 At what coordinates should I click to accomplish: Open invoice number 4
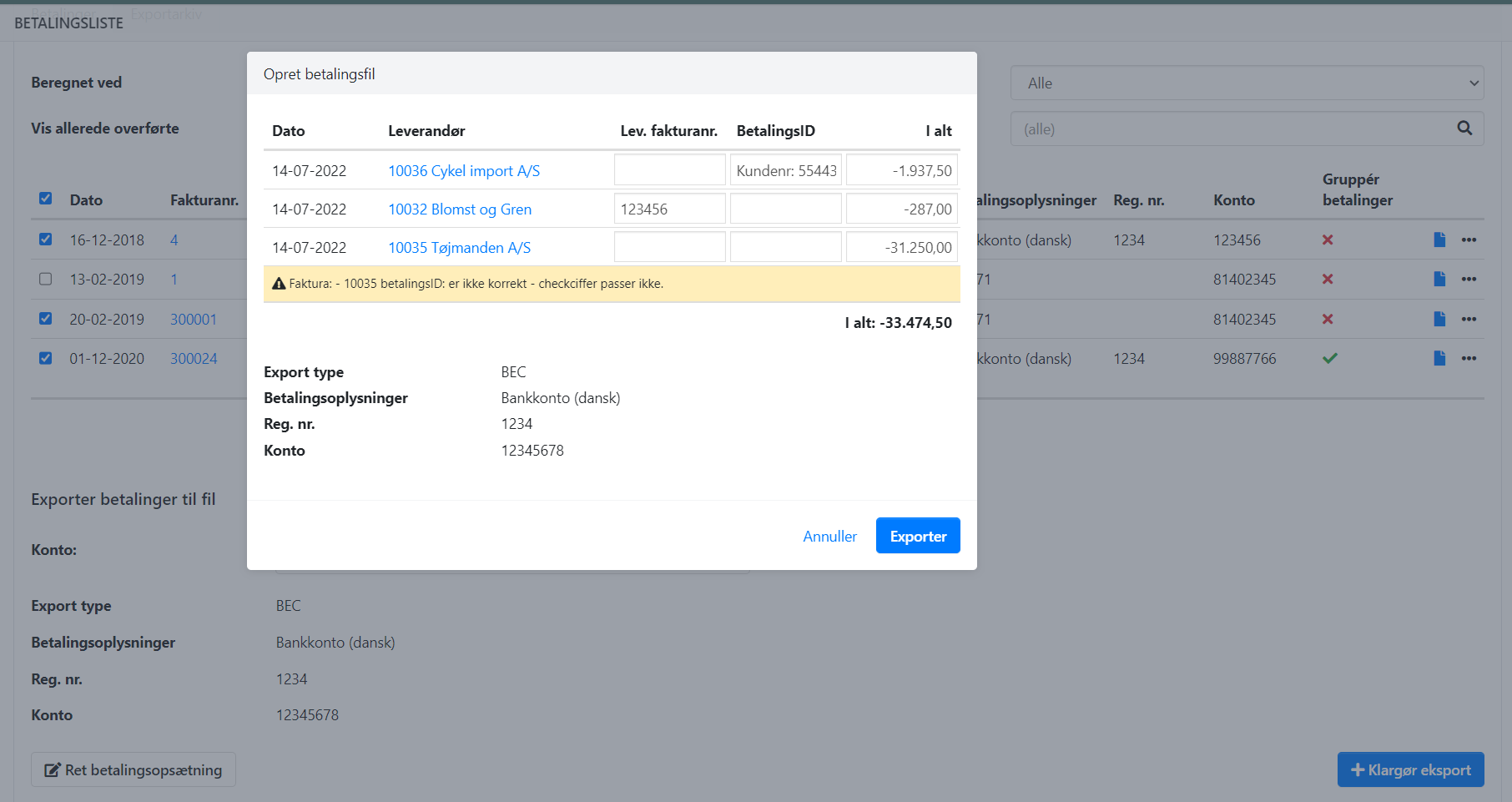pos(174,240)
